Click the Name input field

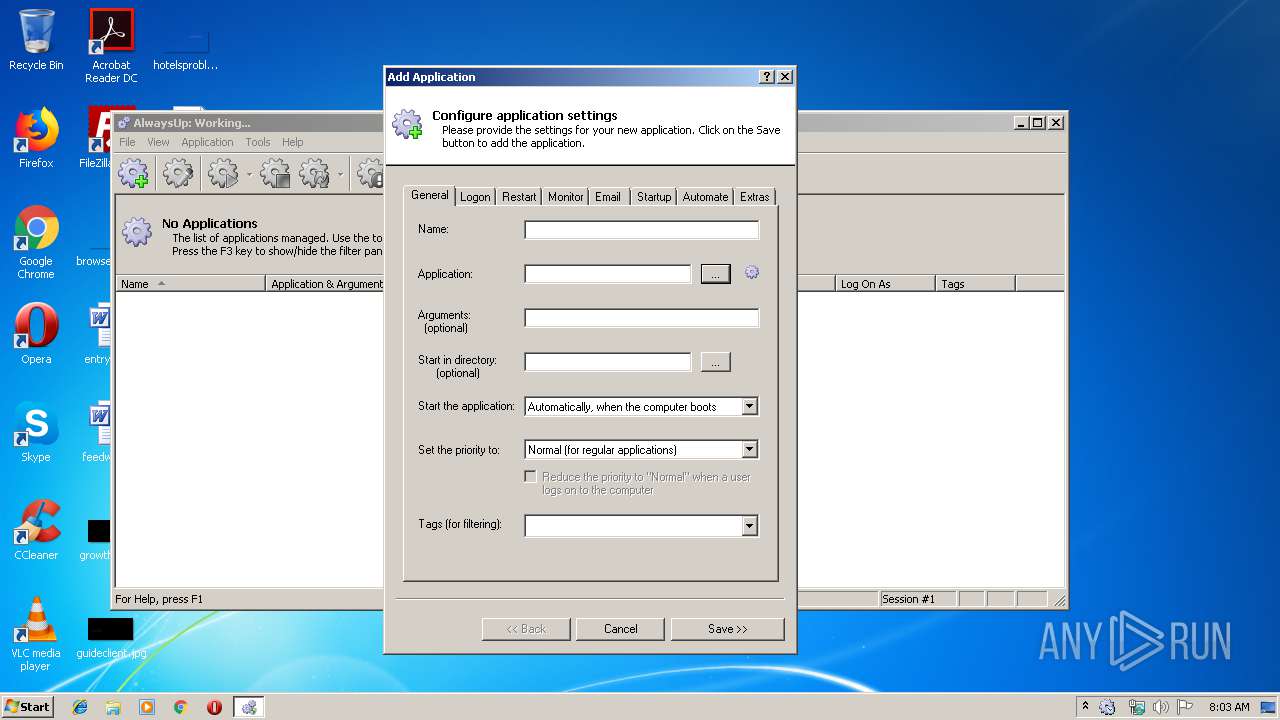(x=641, y=230)
